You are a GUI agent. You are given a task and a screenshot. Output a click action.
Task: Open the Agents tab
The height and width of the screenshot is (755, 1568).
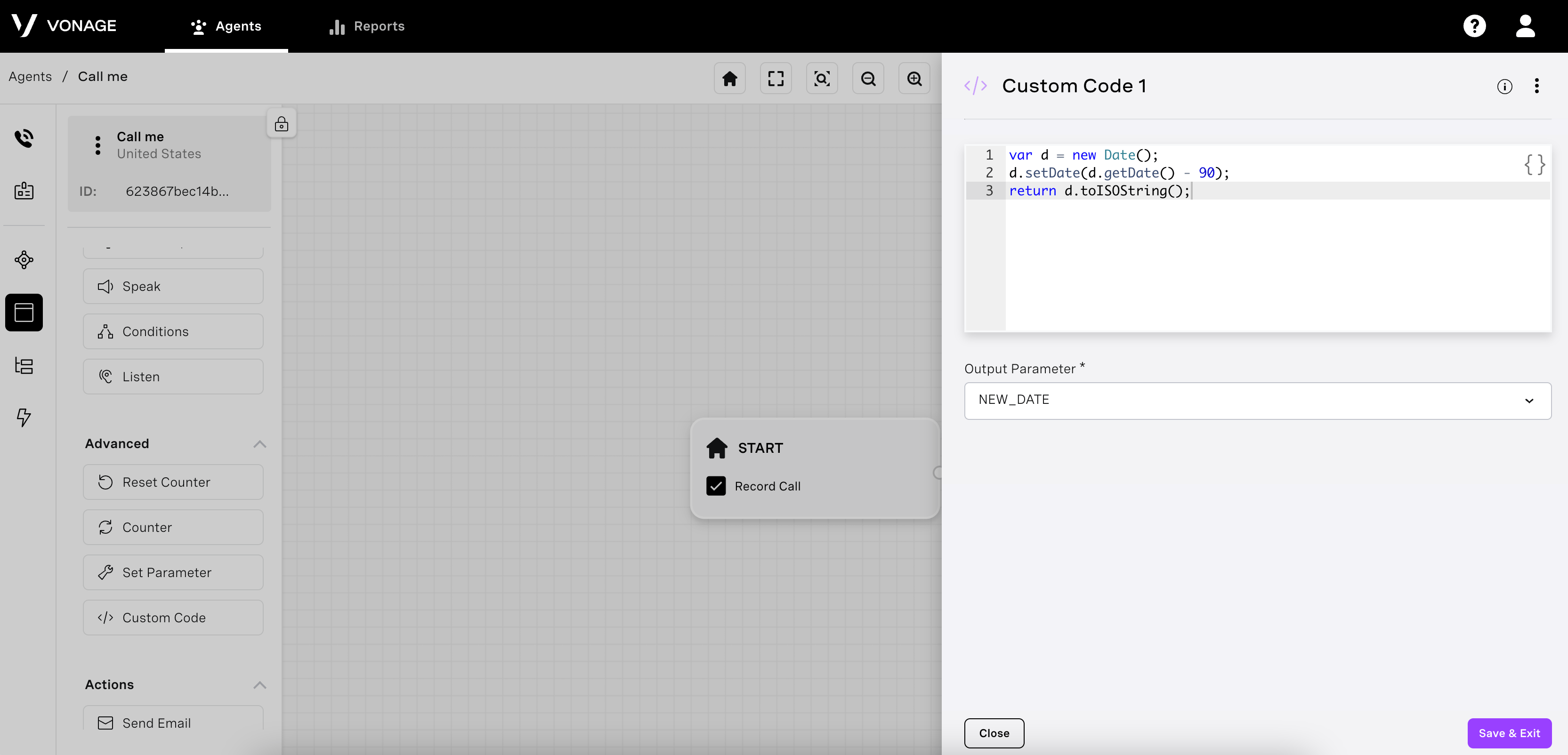click(226, 26)
